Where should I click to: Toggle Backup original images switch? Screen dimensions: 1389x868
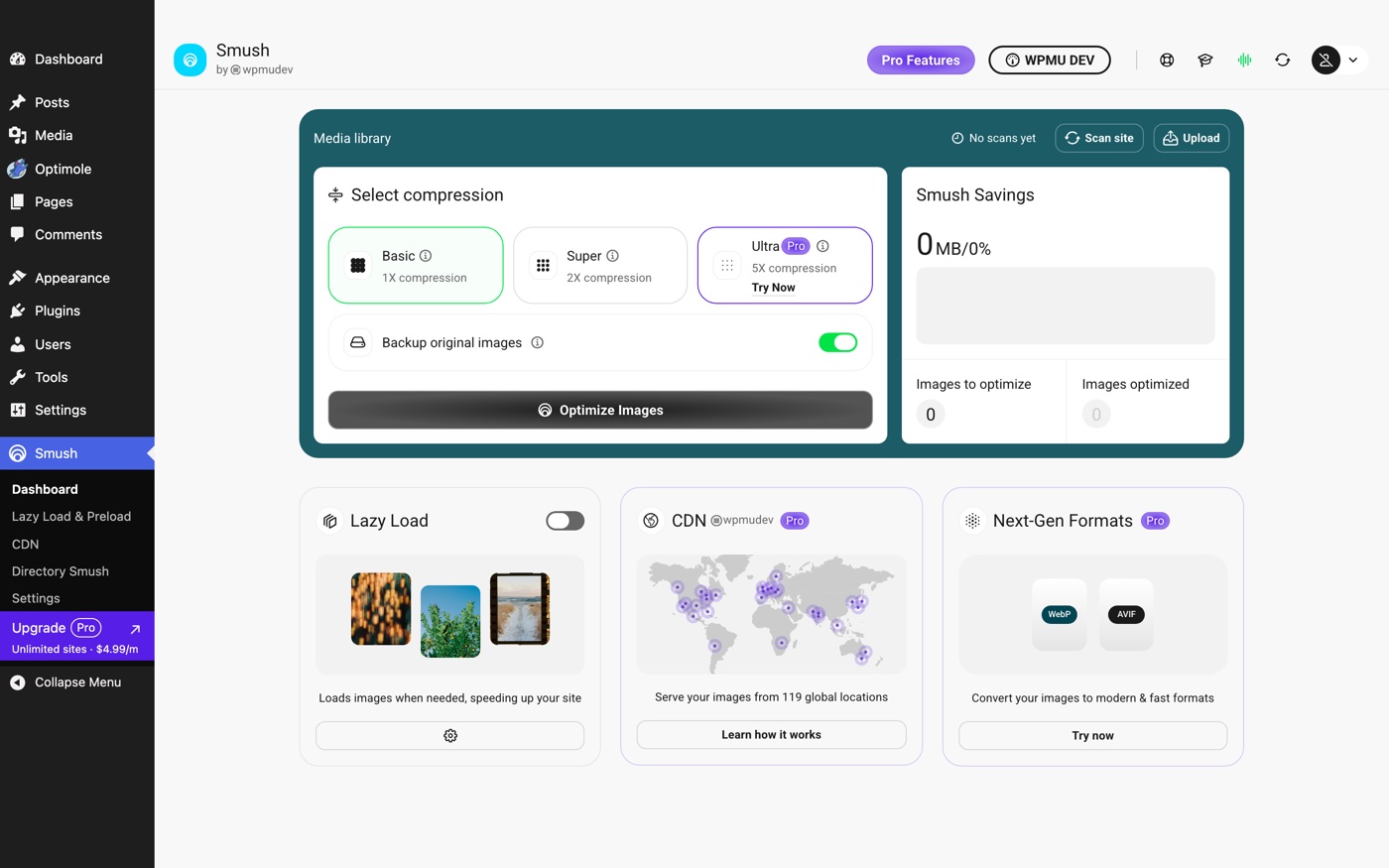[x=838, y=342]
